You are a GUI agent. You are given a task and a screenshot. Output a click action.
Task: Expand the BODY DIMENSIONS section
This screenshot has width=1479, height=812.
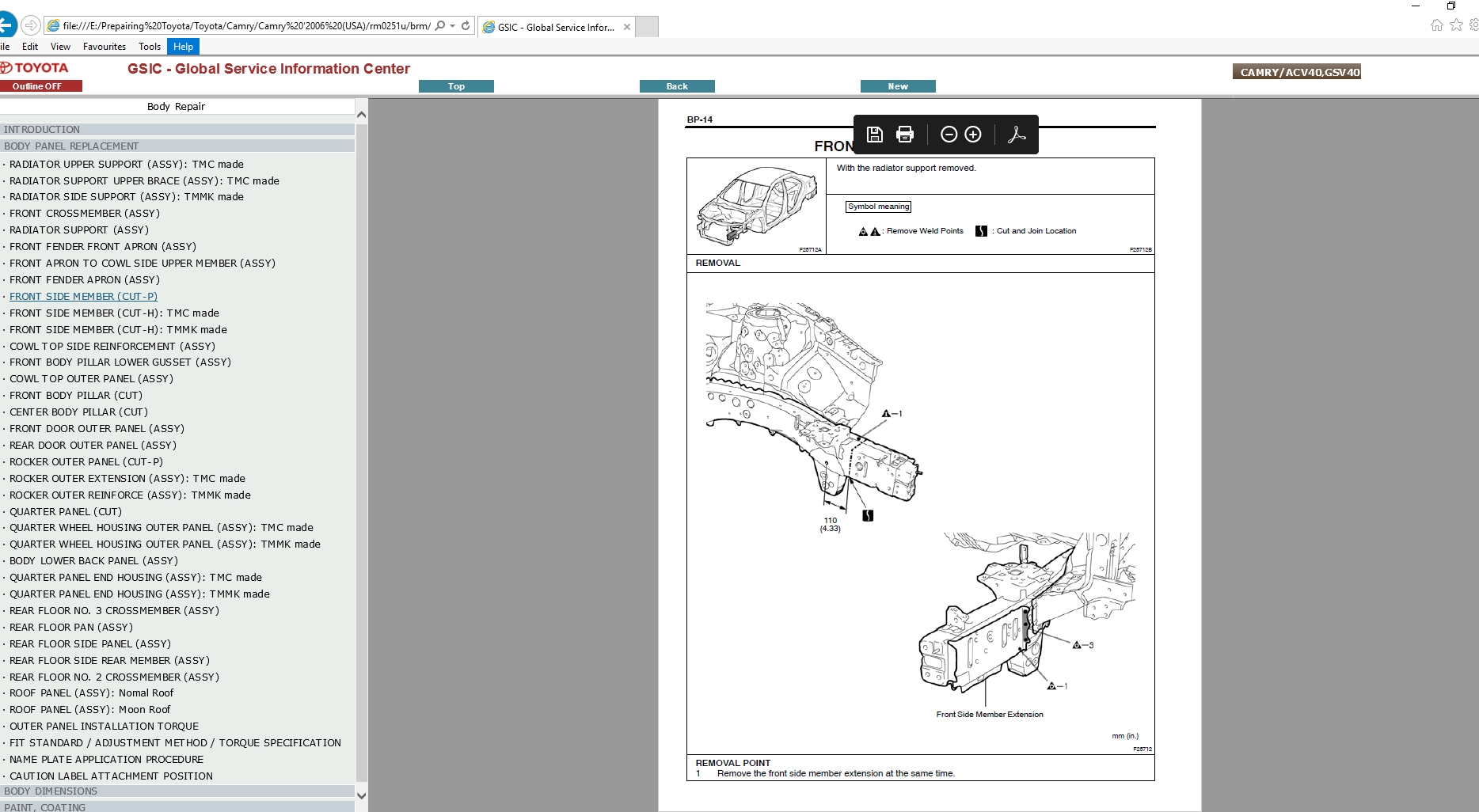click(x=177, y=791)
